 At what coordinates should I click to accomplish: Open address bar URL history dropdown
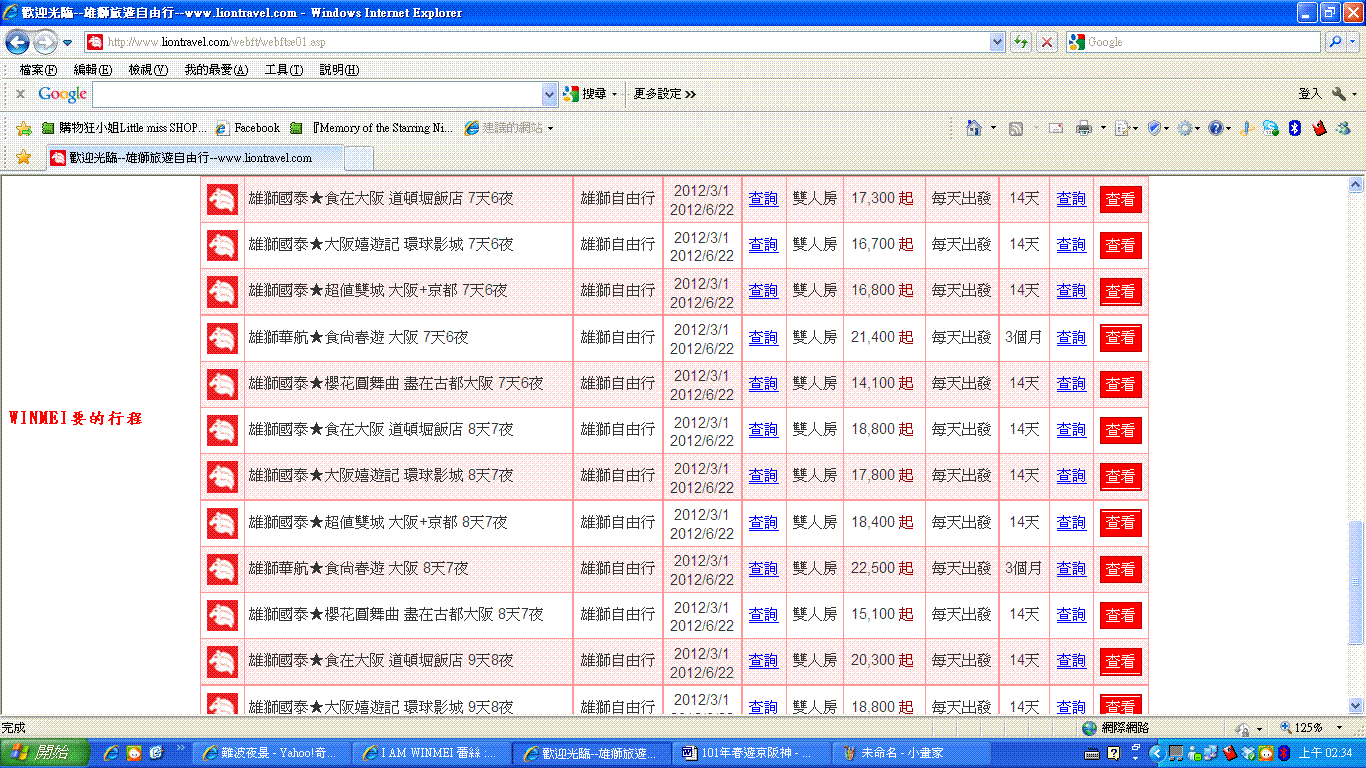tap(997, 42)
